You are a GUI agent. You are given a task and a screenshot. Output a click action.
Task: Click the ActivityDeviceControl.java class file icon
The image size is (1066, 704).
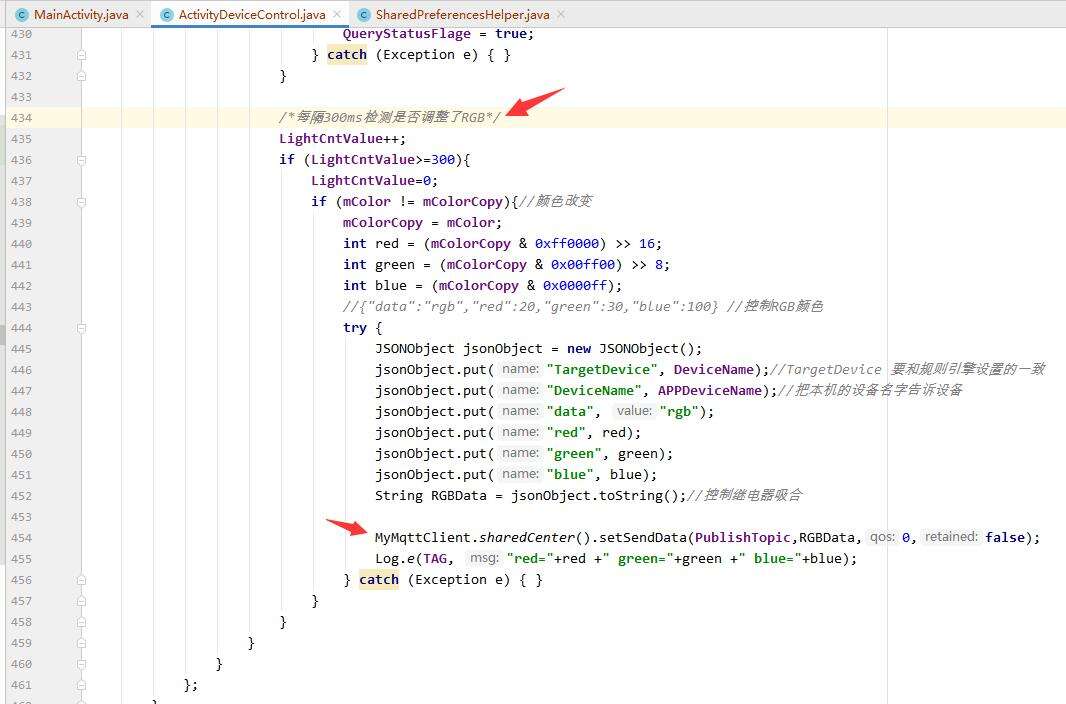166,15
